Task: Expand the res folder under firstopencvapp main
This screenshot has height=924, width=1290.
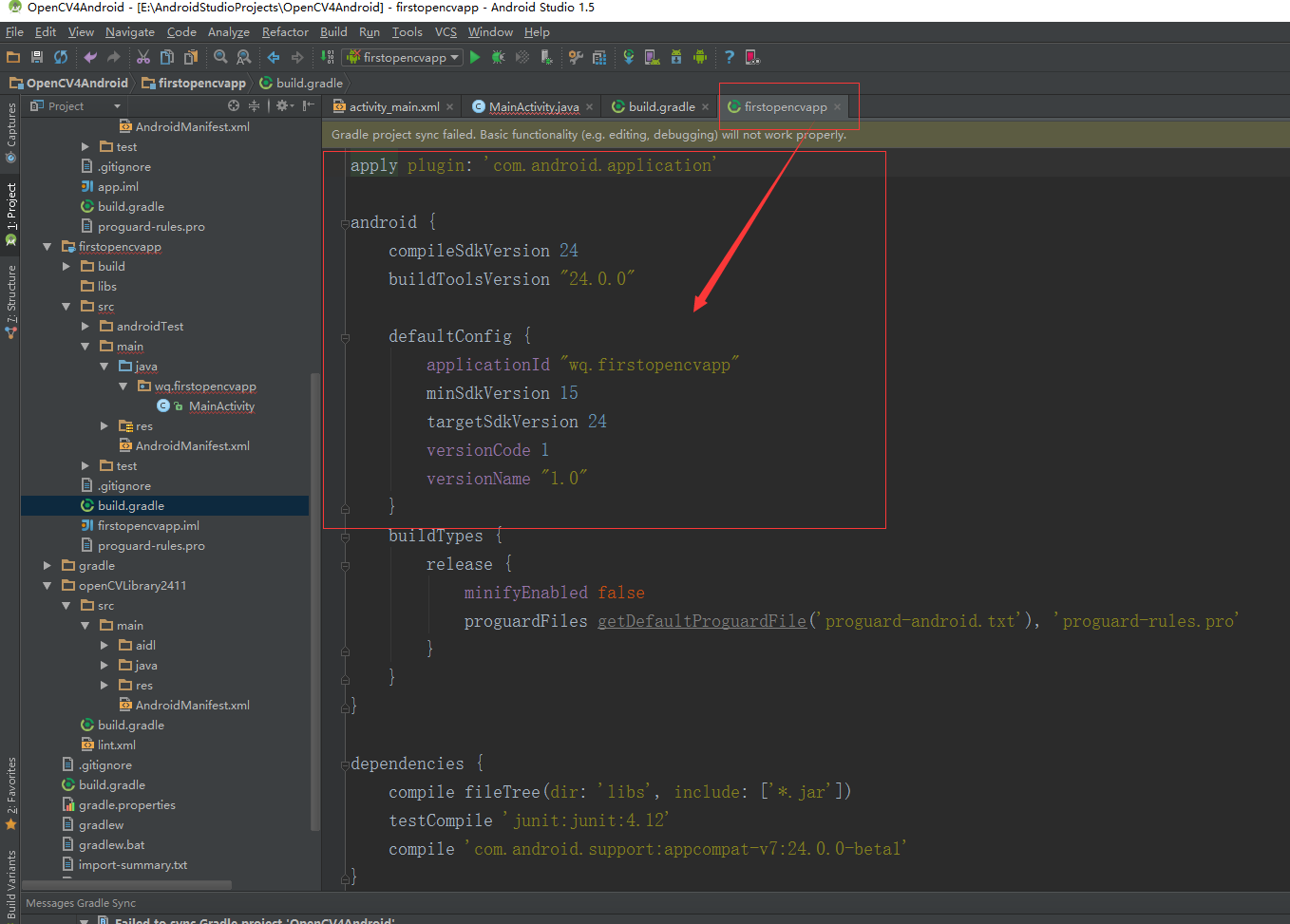Action: click(x=104, y=425)
